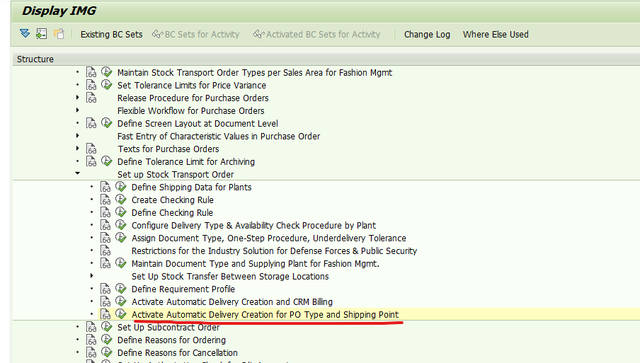Viewport: 640px width, 363px height.
Task: Open documentation icon for Define Shipping Data for Plants
Action: pos(105,187)
